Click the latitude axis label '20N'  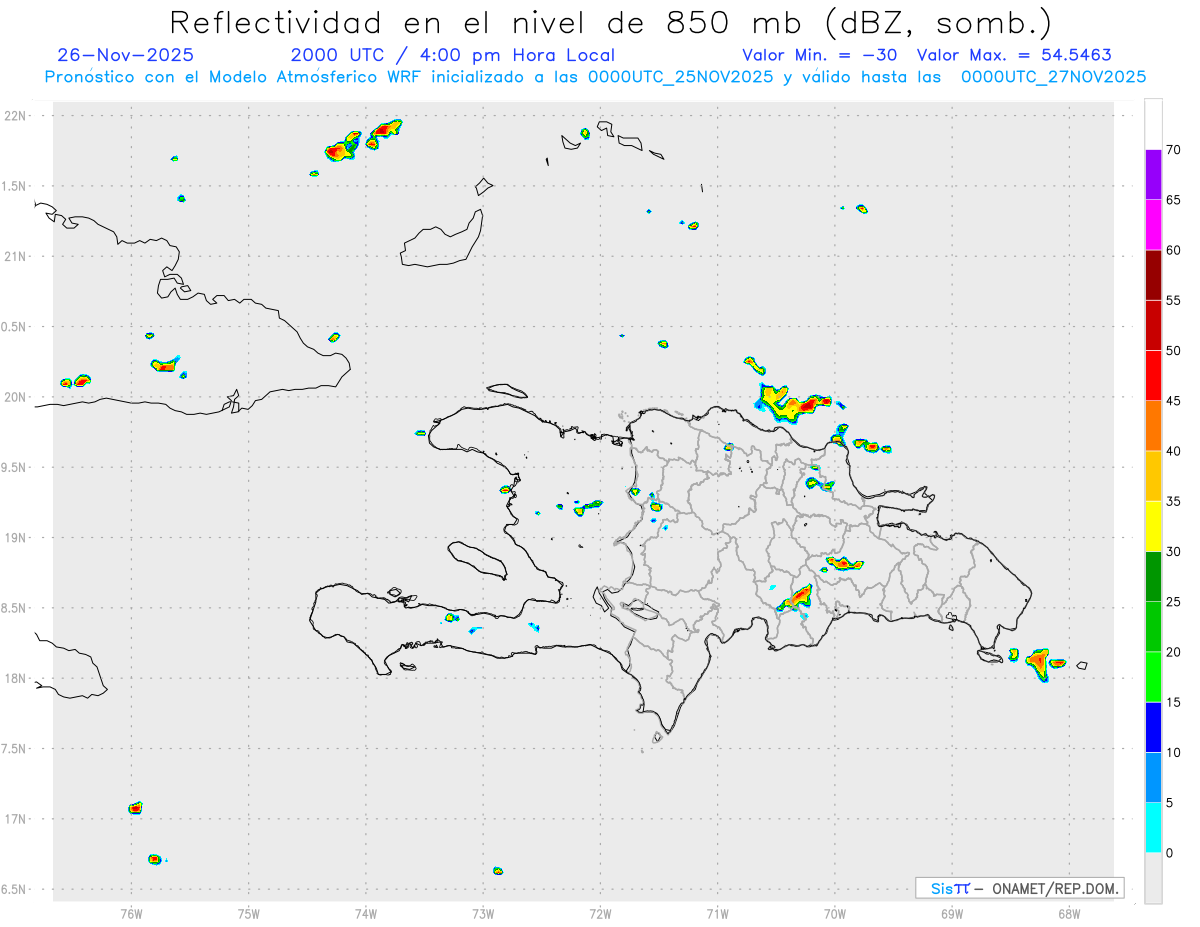click(17, 397)
